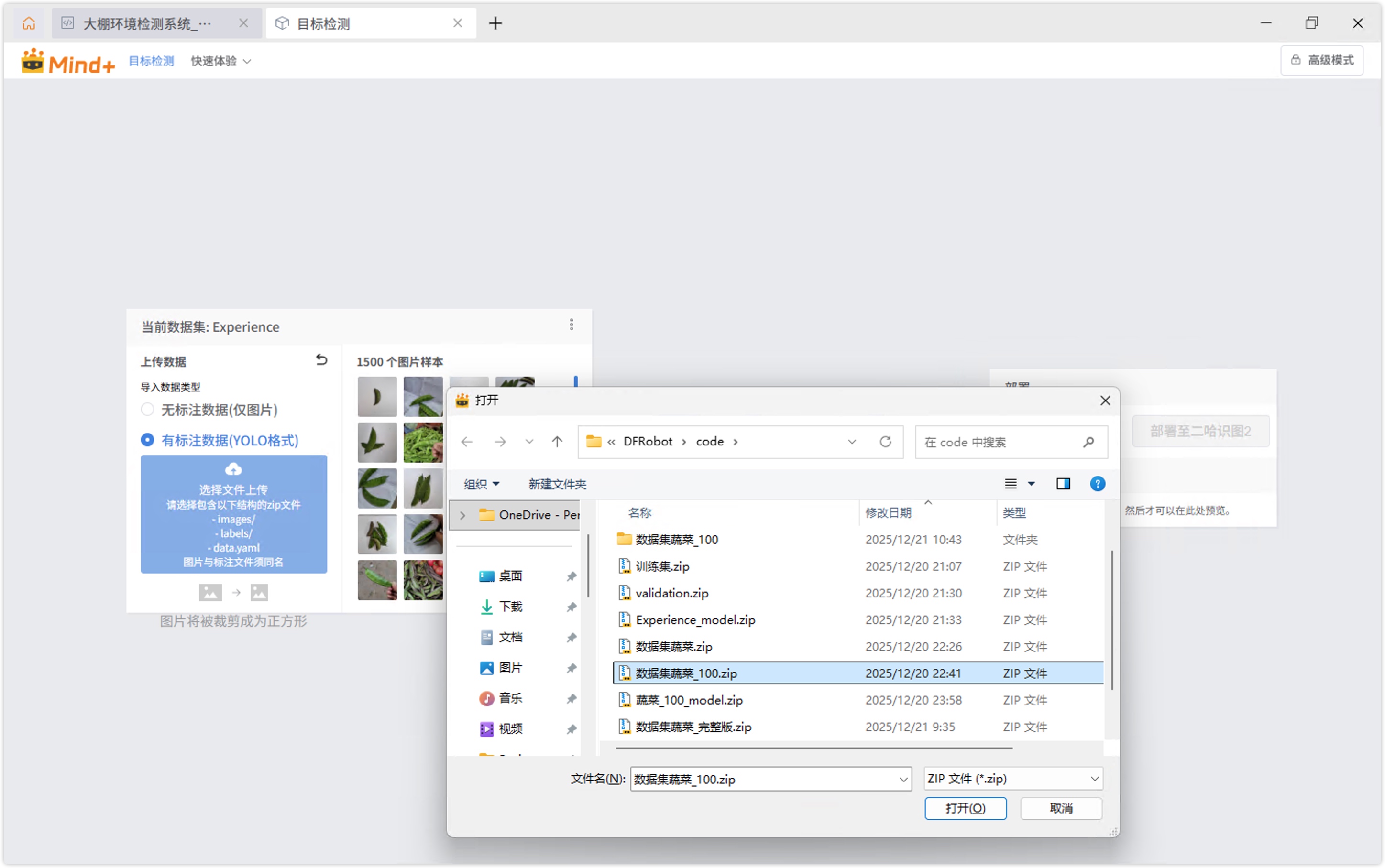Select 有标注数据(YOLO格式) radio option
Screen dimensions: 1385x868
click(148, 440)
